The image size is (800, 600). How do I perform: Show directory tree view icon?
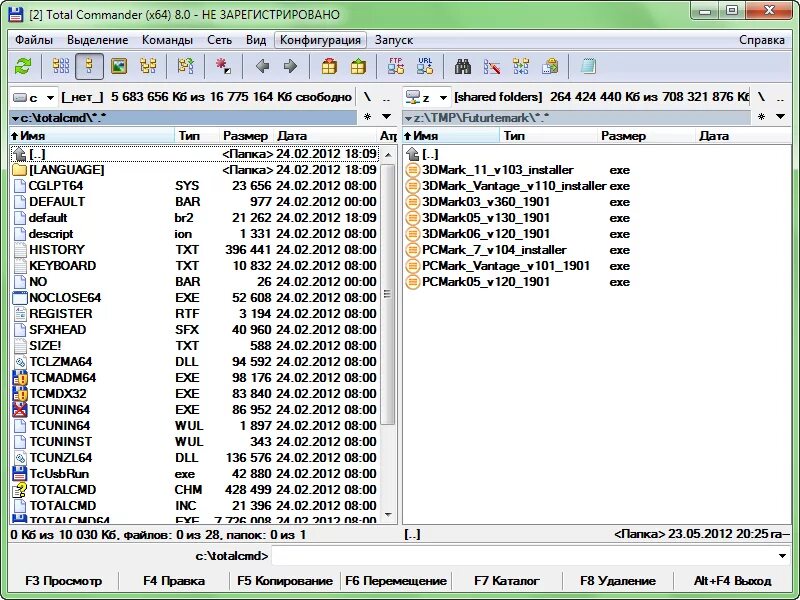tap(148, 66)
